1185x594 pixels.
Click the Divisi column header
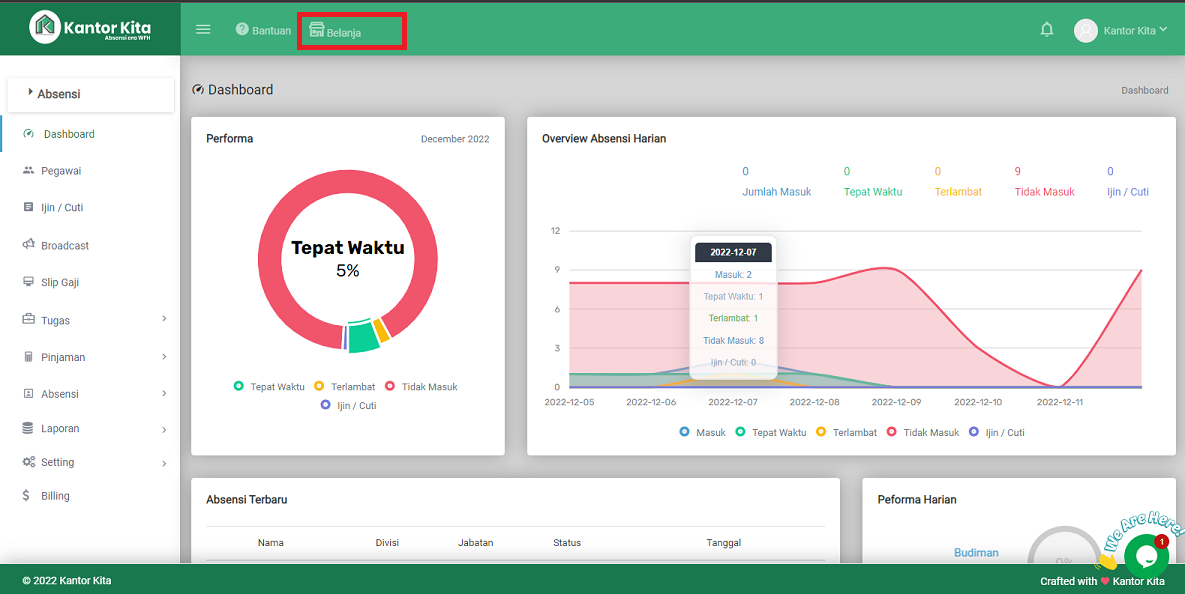pyautogui.click(x=387, y=543)
